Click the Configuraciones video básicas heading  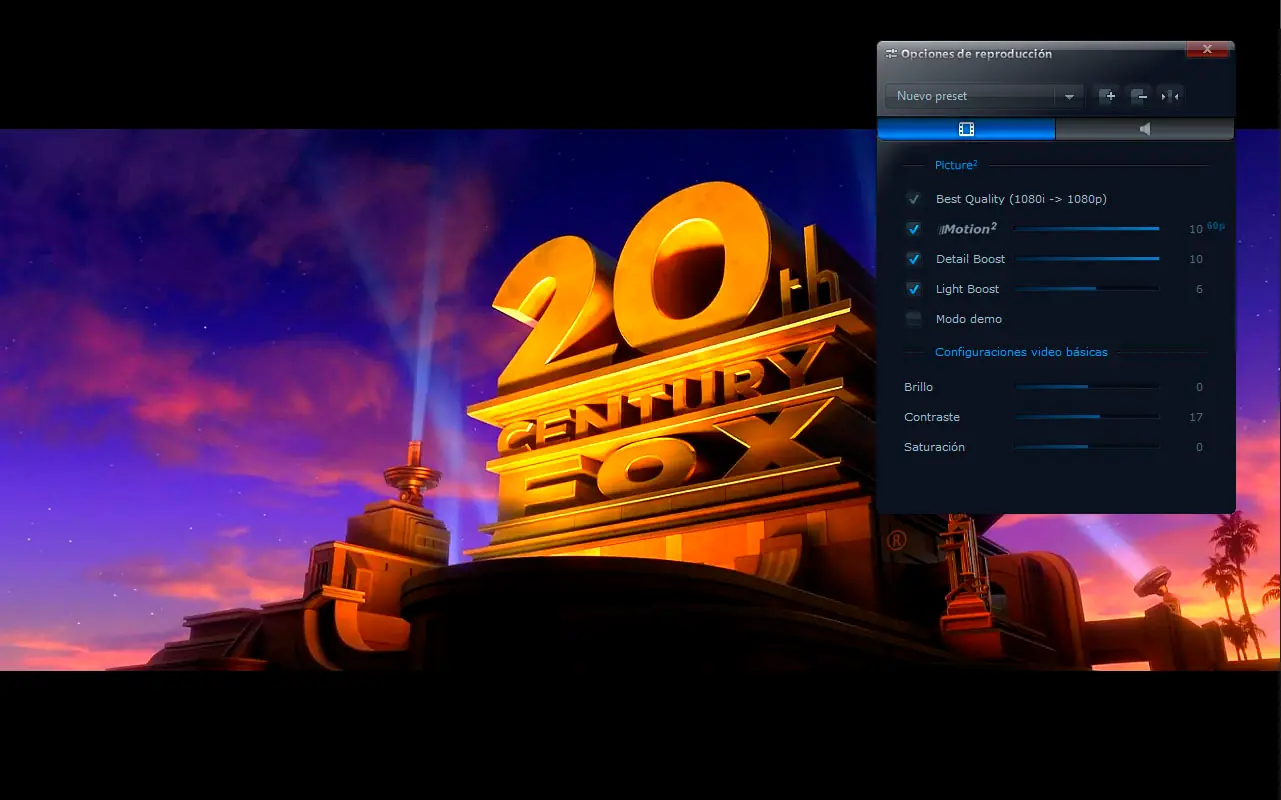click(x=1021, y=352)
